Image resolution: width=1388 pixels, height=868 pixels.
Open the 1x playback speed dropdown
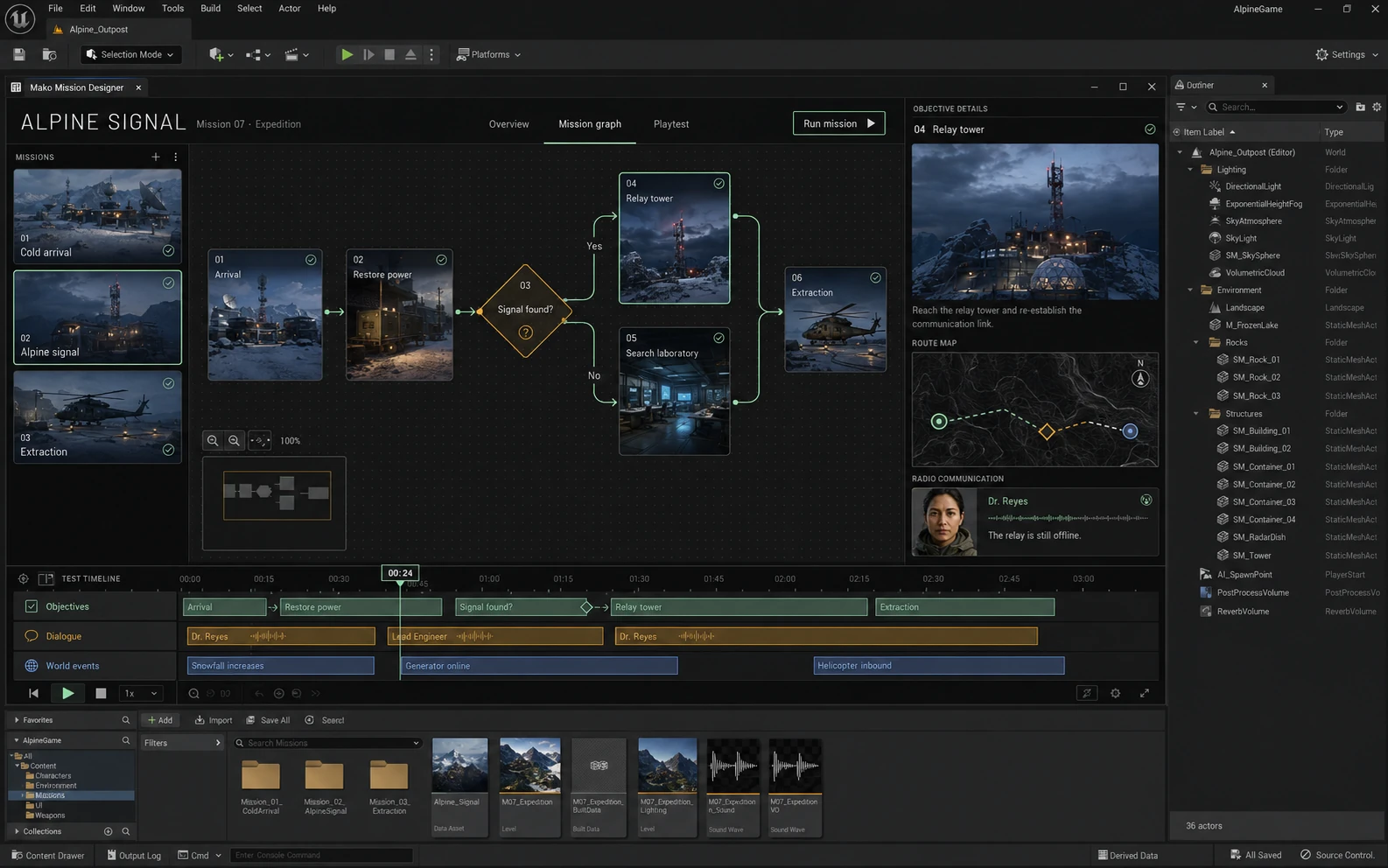click(x=141, y=693)
